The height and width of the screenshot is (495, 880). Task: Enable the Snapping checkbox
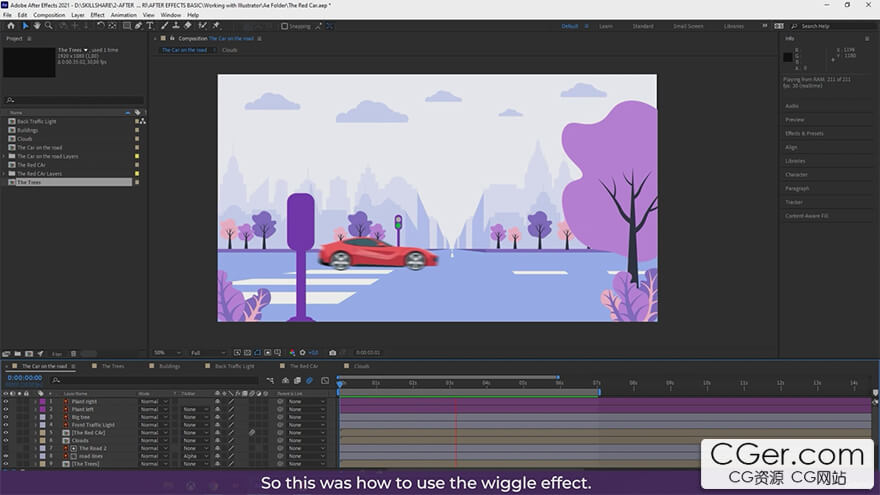click(284, 26)
